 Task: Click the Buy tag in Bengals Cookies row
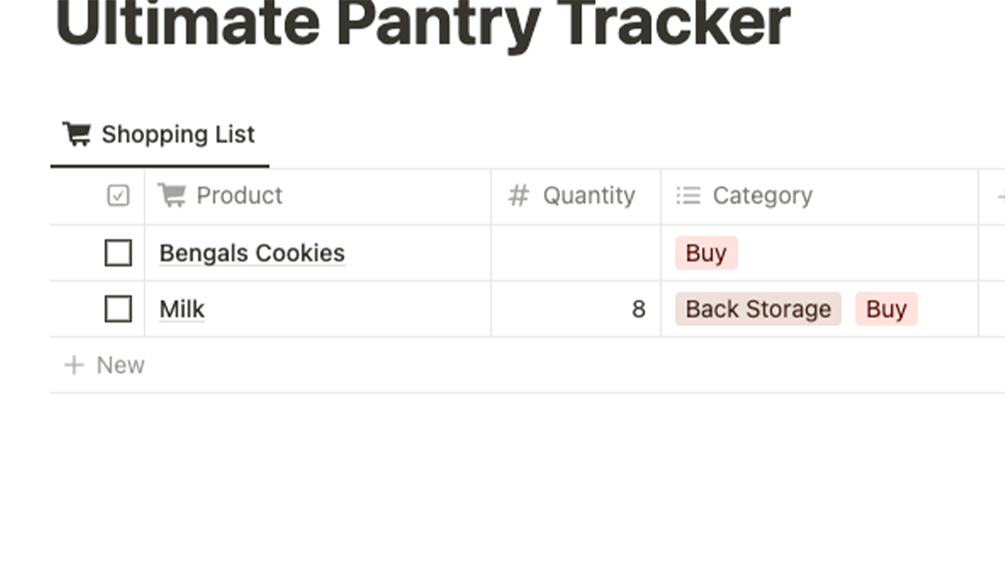[x=706, y=253]
